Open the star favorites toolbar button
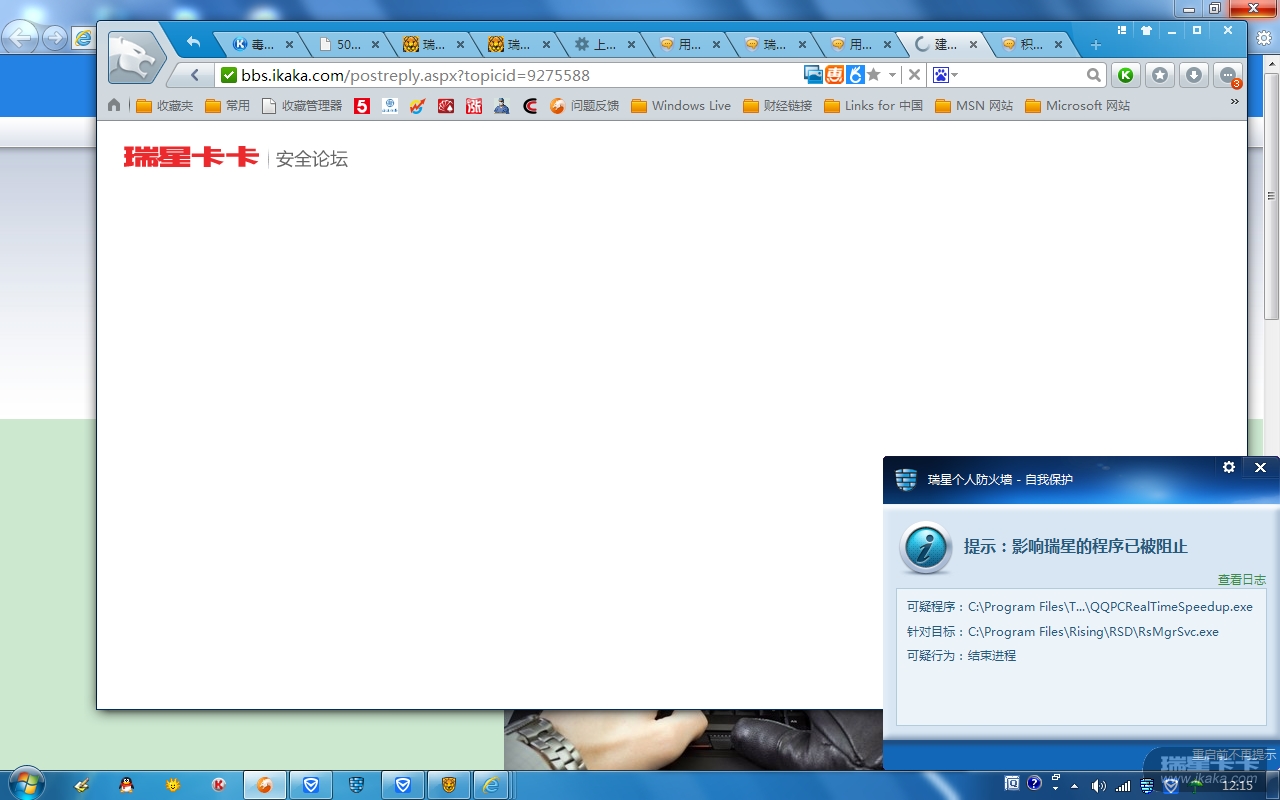Screen dimensions: 1280x800 pos(1160,75)
